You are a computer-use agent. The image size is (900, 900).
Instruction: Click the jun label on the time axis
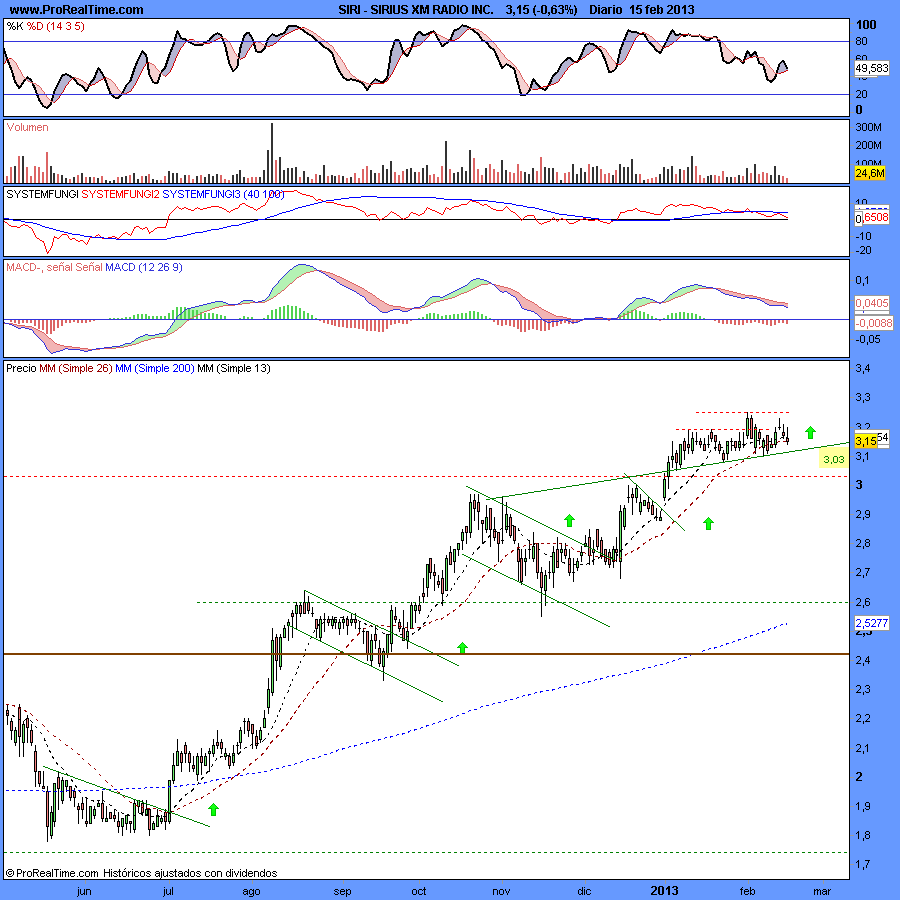pos(84,891)
